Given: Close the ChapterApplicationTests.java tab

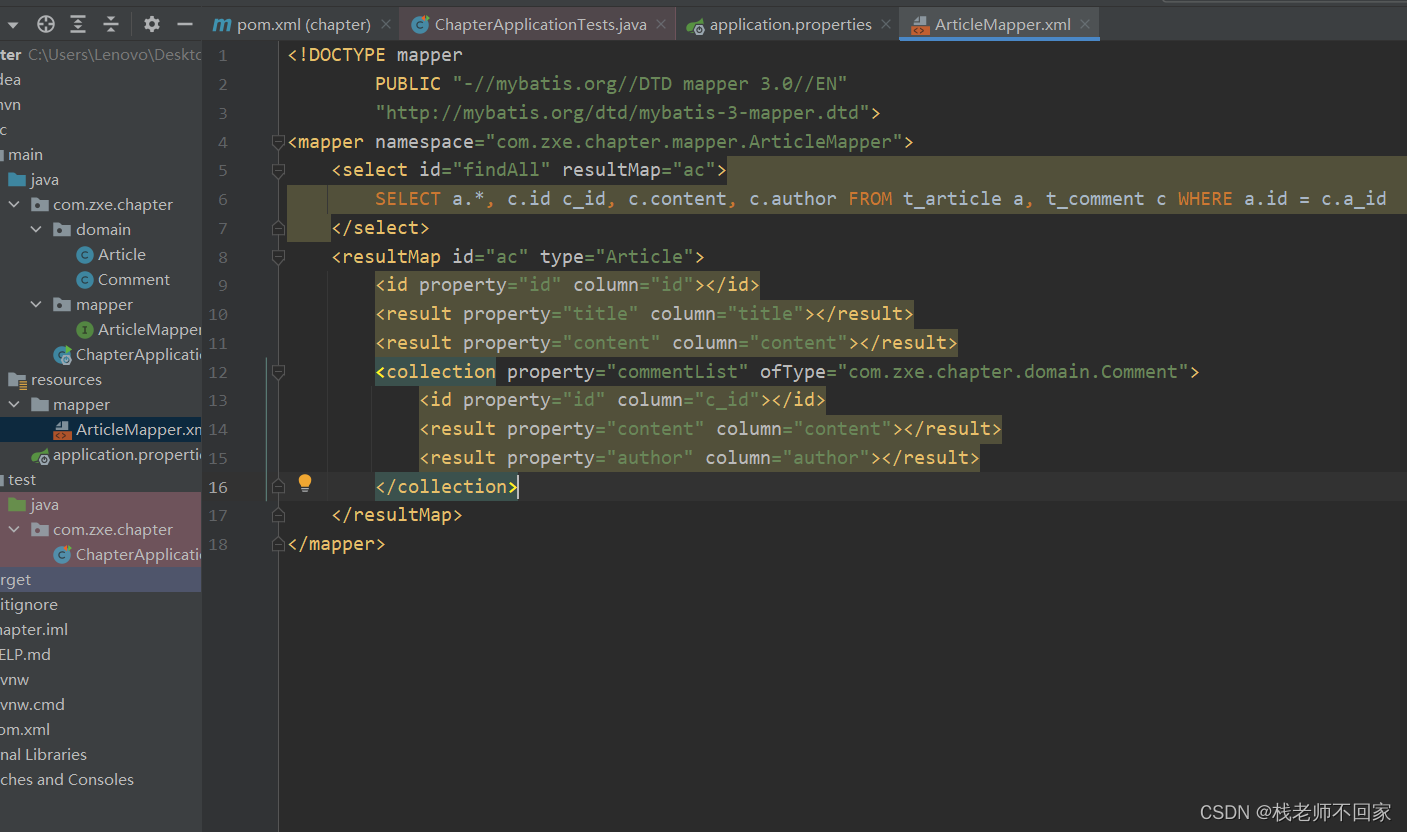Looking at the screenshot, I should point(661,24).
